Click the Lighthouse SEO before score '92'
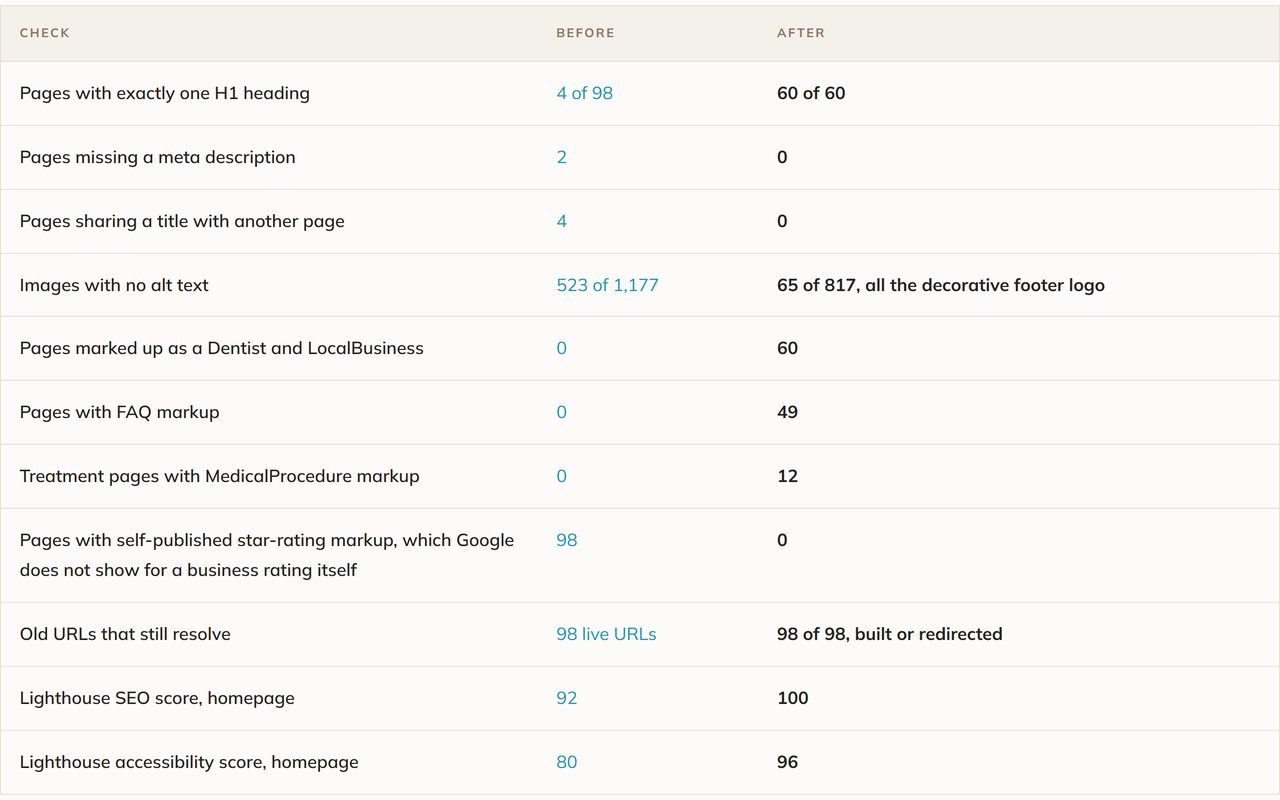The height and width of the screenshot is (800, 1280). [x=567, y=698]
